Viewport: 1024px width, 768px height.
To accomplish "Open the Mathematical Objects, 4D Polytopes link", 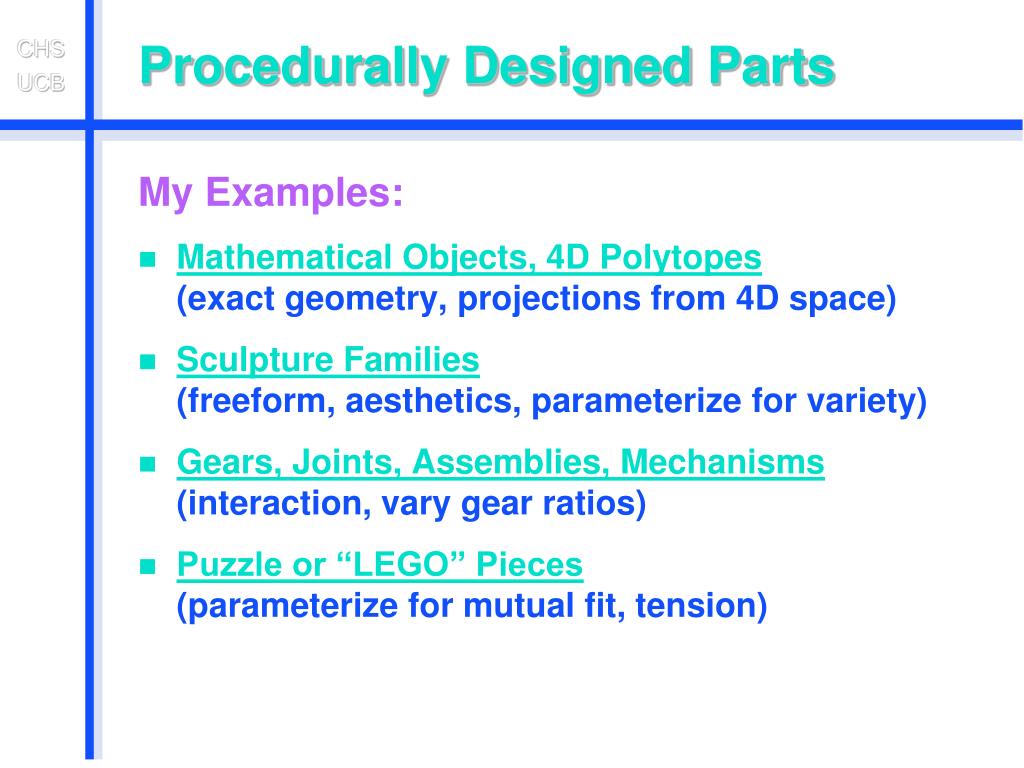I will point(469,257).
